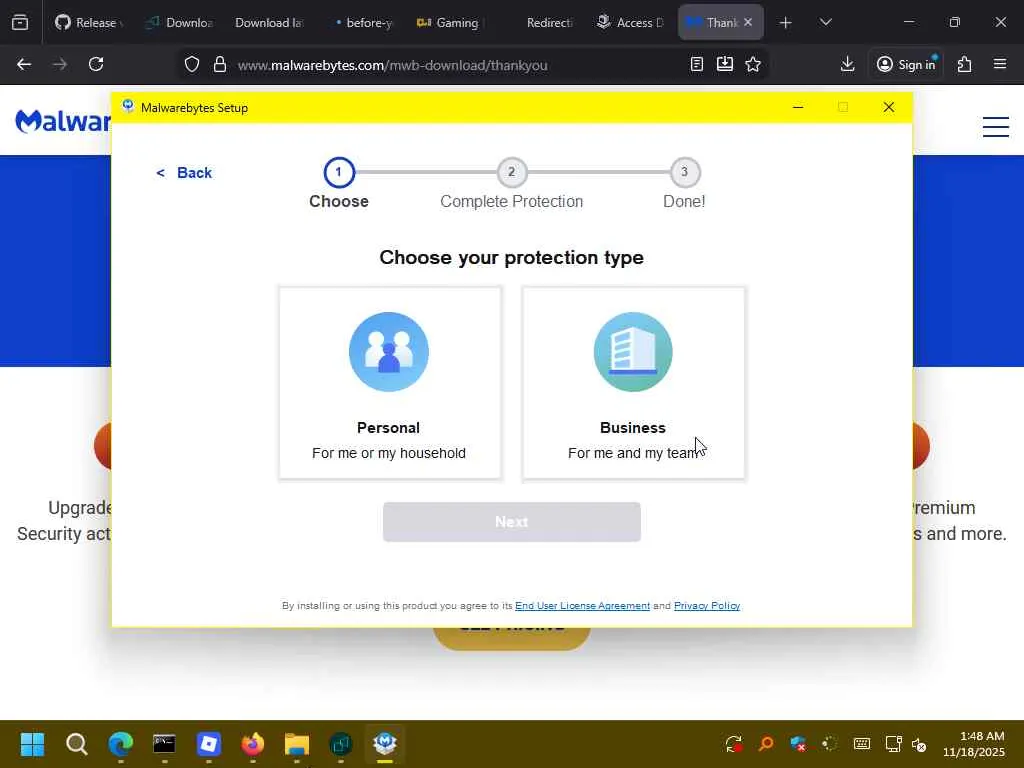Reload the current page
Screen dimensions: 1024x768
tap(96, 64)
